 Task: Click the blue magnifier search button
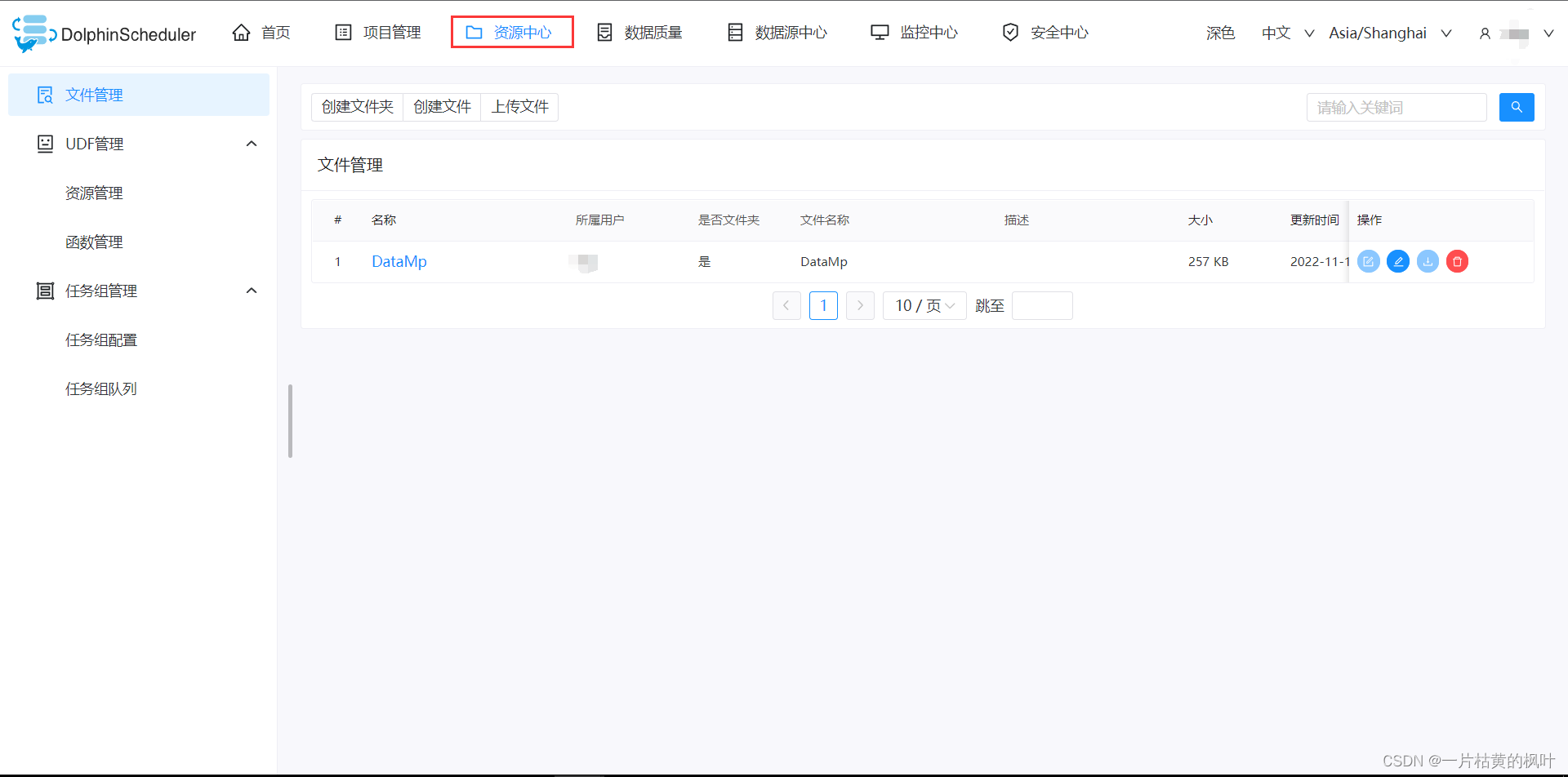(x=1517, y=107)
